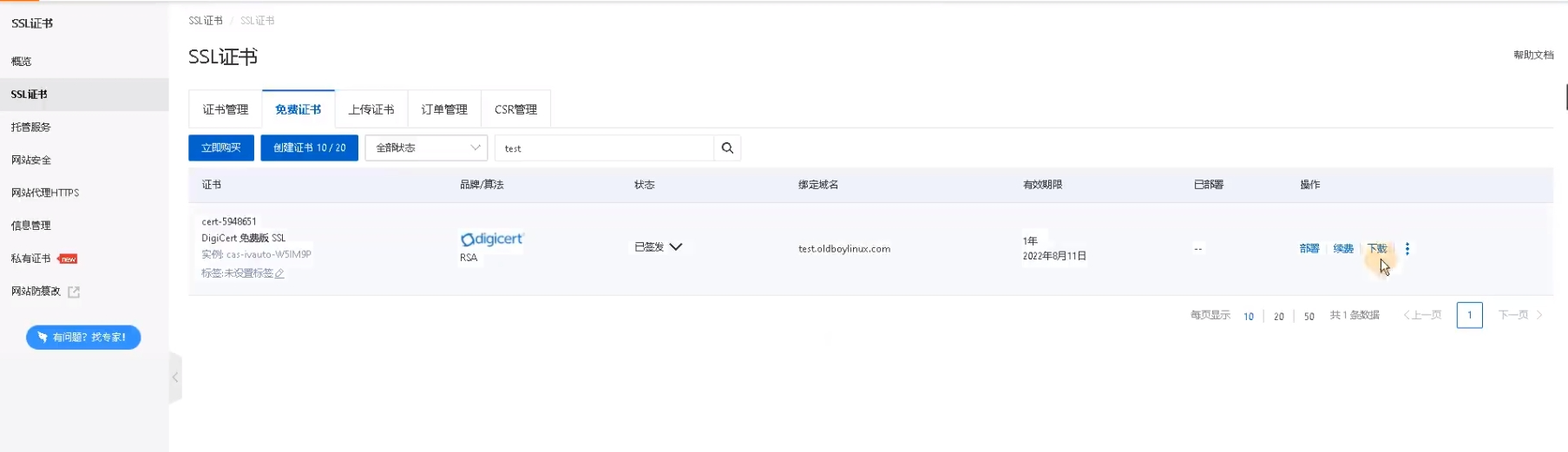Click the edit tag pencil icon

[x=279, y=273]
